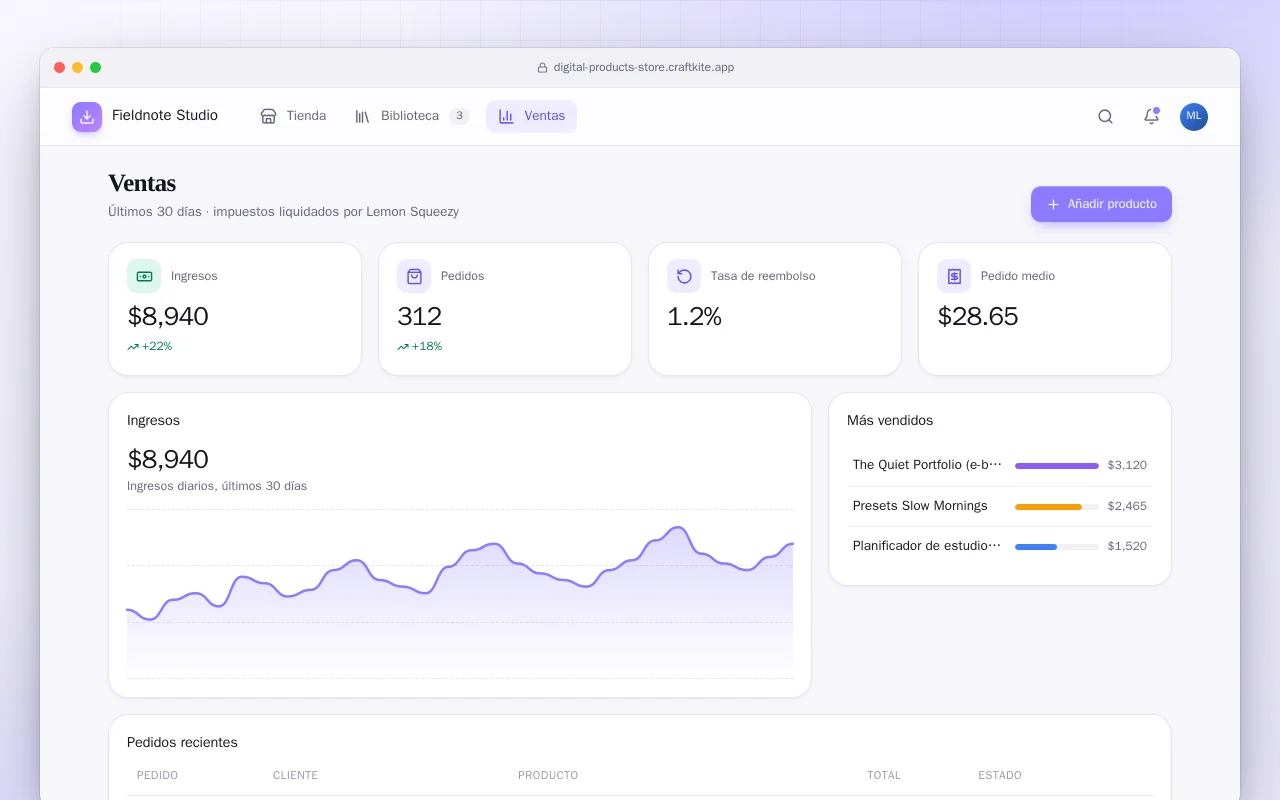This screenshot has height=800, width=1280.
Task: Click the +22% trend arrow icon
Action: point(133,347)
